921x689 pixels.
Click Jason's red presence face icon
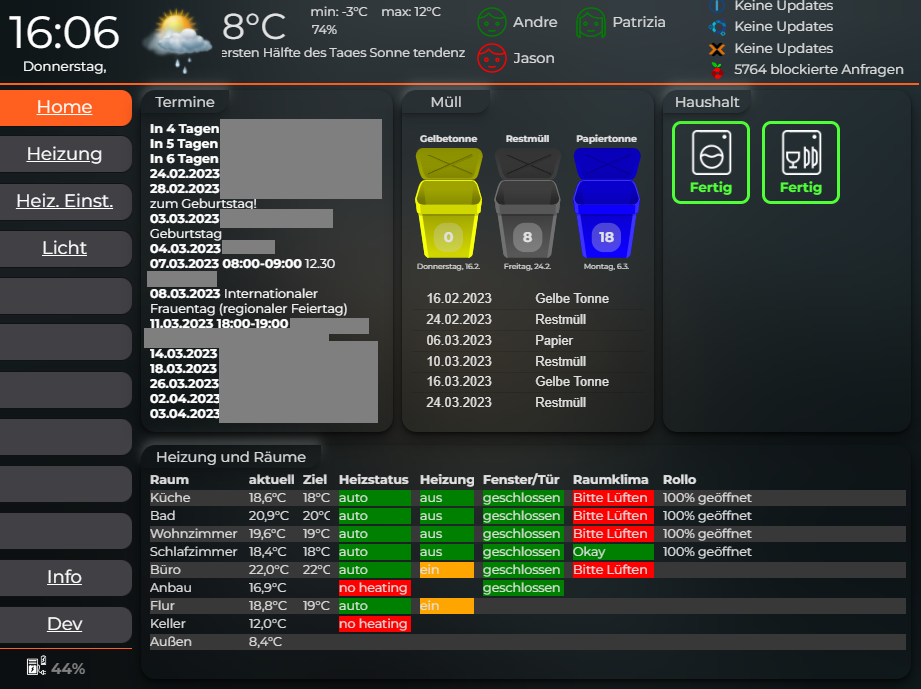tap(492, 58)
